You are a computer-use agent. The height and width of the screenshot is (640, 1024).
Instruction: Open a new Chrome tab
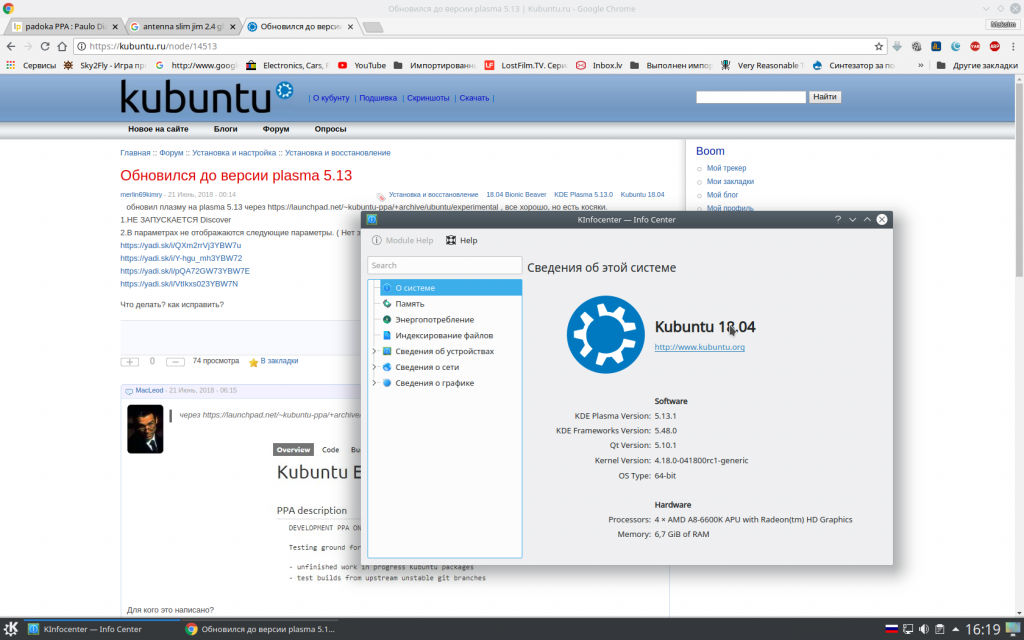click(373, 27)
